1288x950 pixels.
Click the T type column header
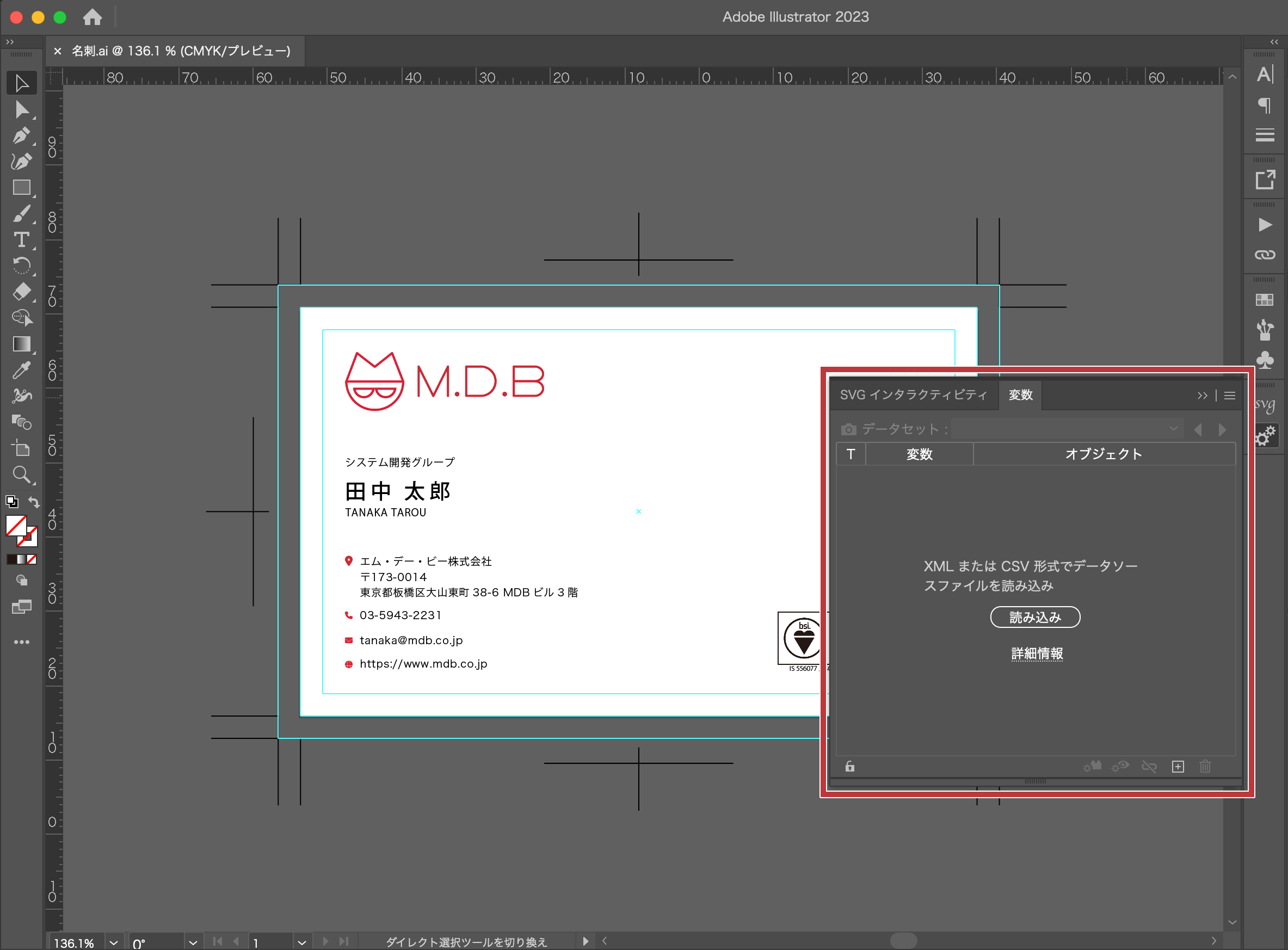point(851,454)
